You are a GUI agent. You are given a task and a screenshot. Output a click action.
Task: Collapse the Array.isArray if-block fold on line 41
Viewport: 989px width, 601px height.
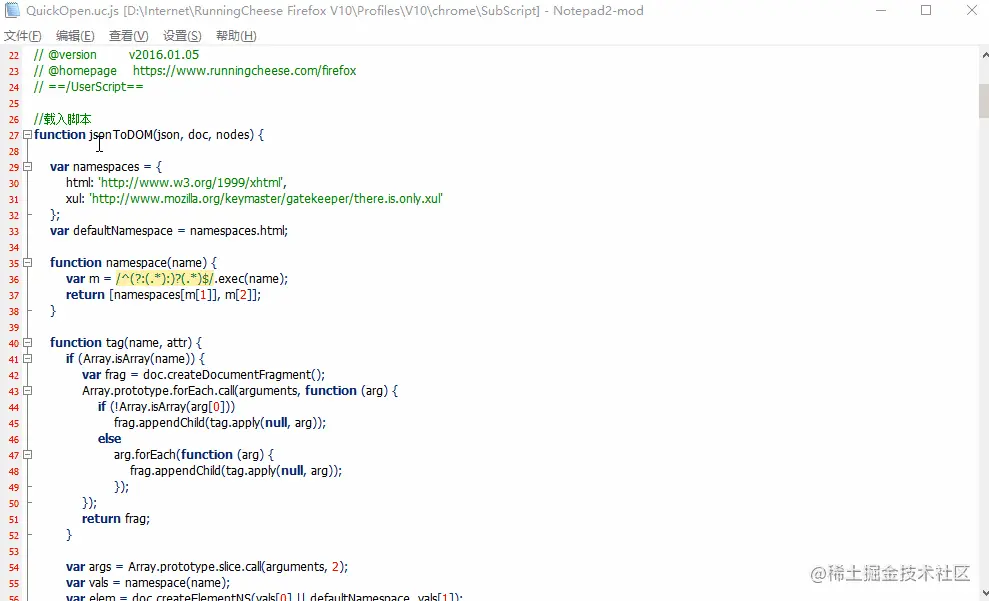click(x=27, y=359)
